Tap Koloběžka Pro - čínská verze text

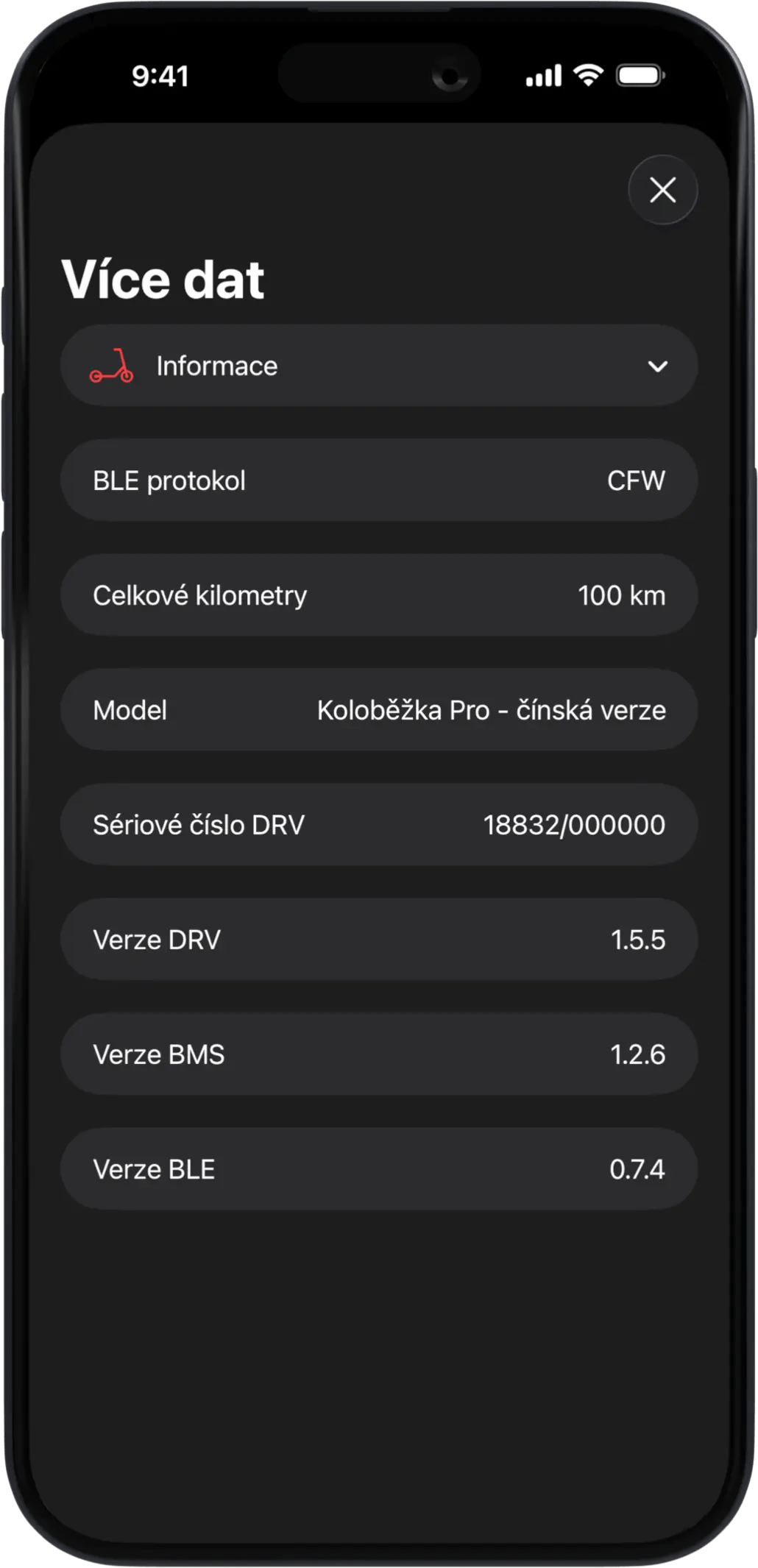(x=491, y=710)
